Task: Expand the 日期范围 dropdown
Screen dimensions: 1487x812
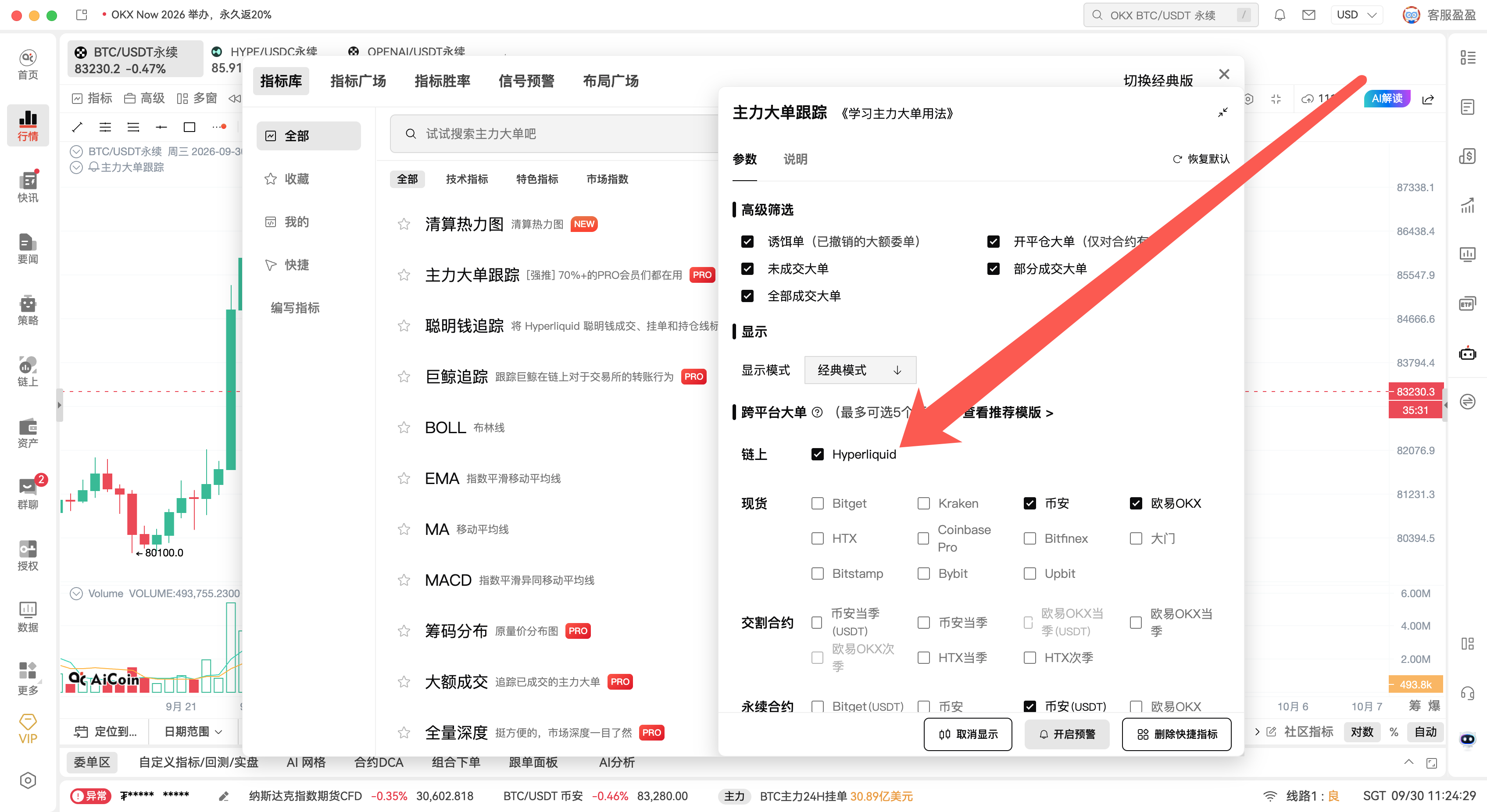Action: click(193, 731)
